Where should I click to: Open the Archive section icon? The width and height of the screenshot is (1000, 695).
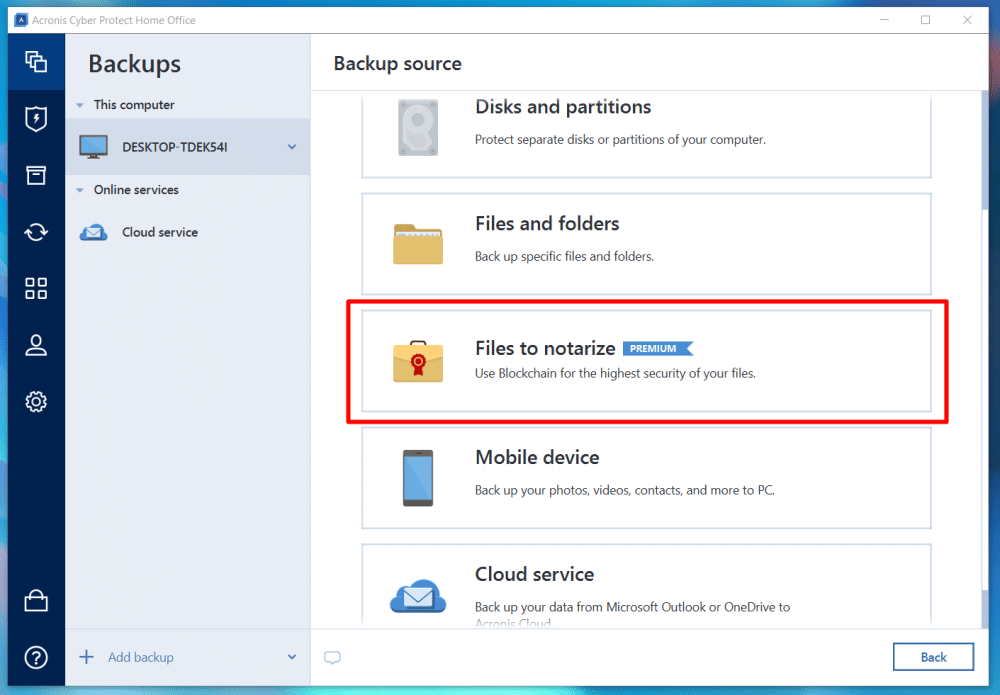(36, 176)
